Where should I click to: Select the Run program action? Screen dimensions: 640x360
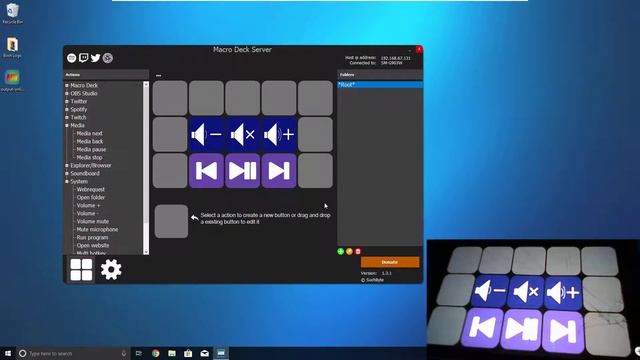click(x=92, y=238)
